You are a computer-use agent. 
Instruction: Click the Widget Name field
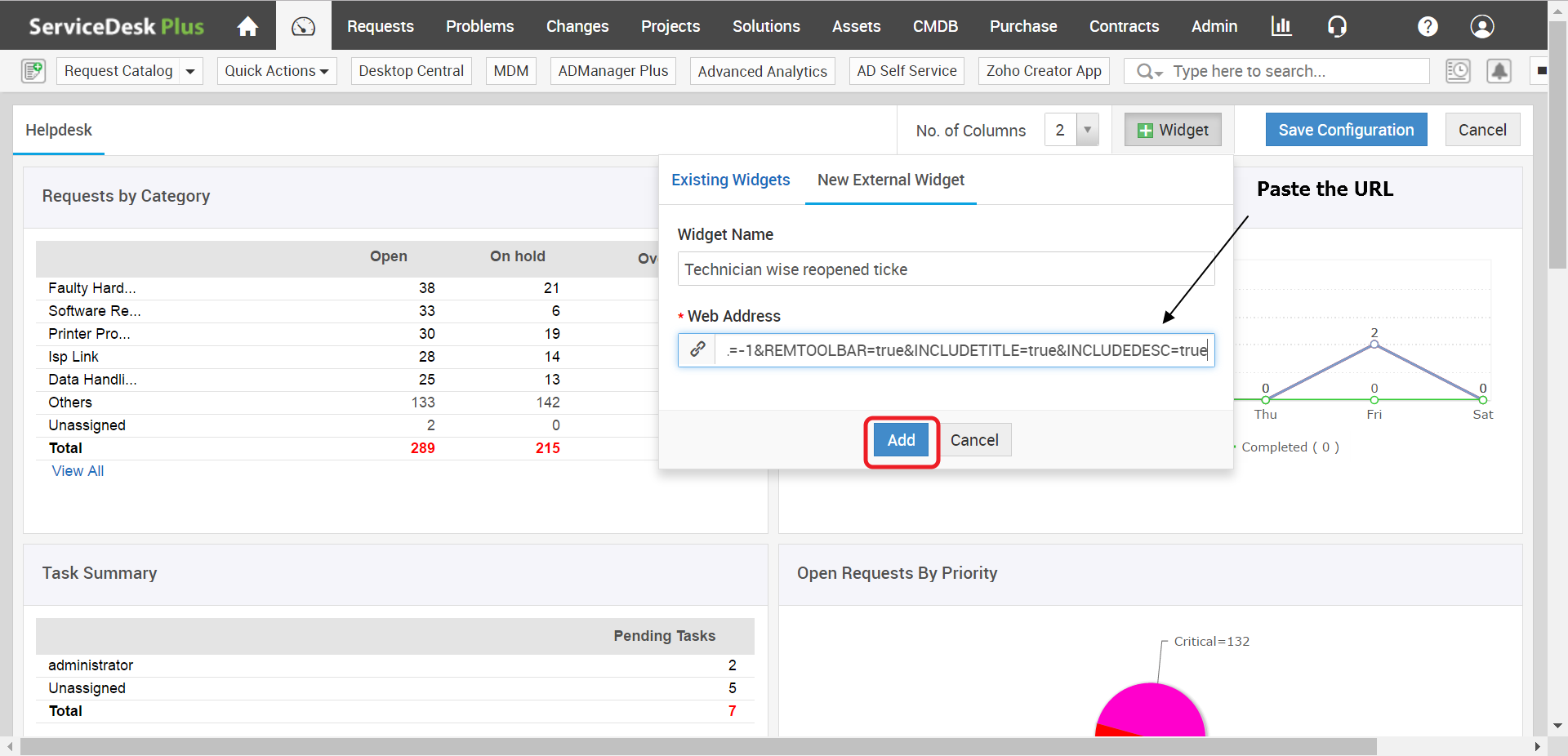coord(946,269)
